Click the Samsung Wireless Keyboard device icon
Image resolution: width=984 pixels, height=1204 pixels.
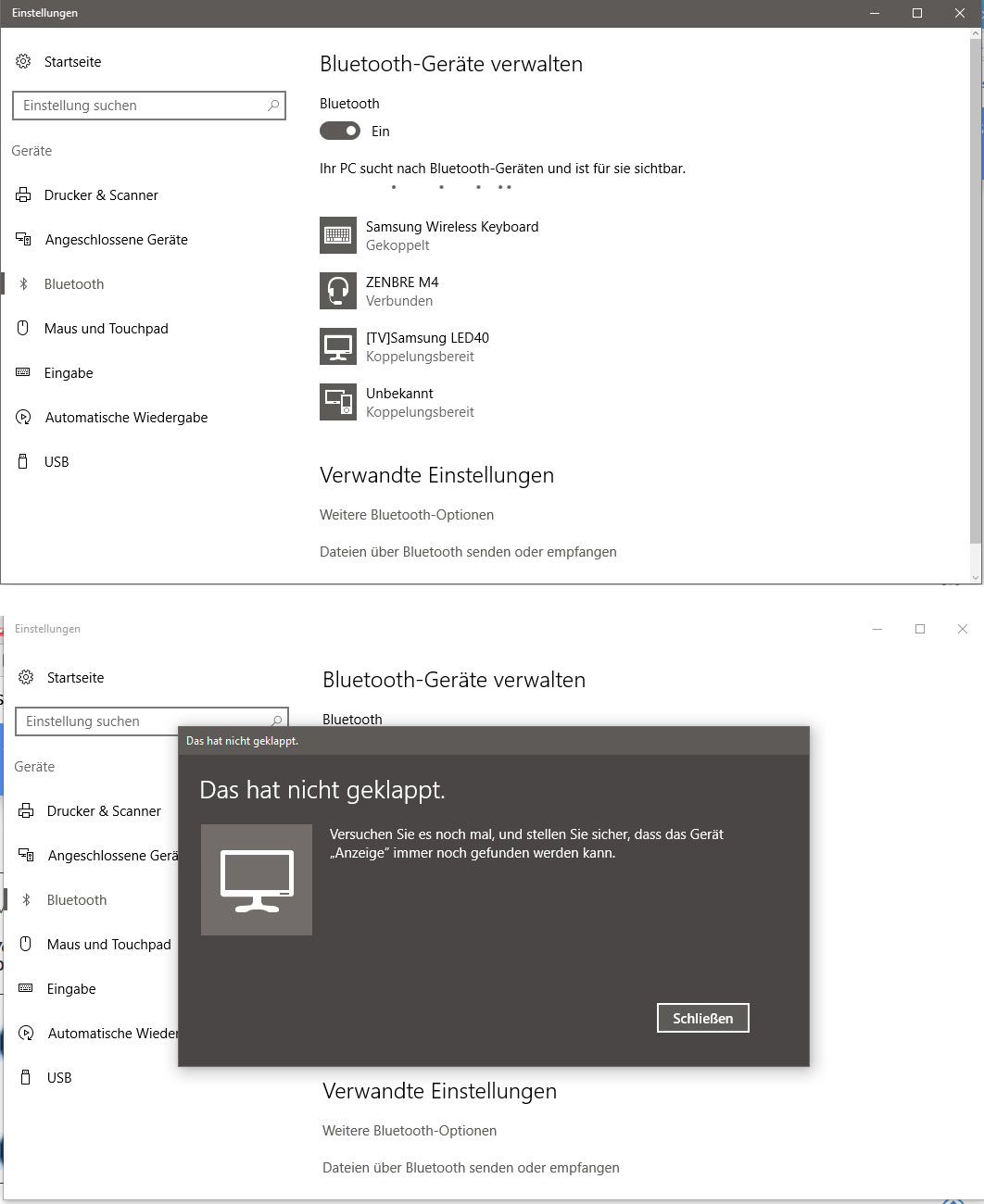coord(338,235)
